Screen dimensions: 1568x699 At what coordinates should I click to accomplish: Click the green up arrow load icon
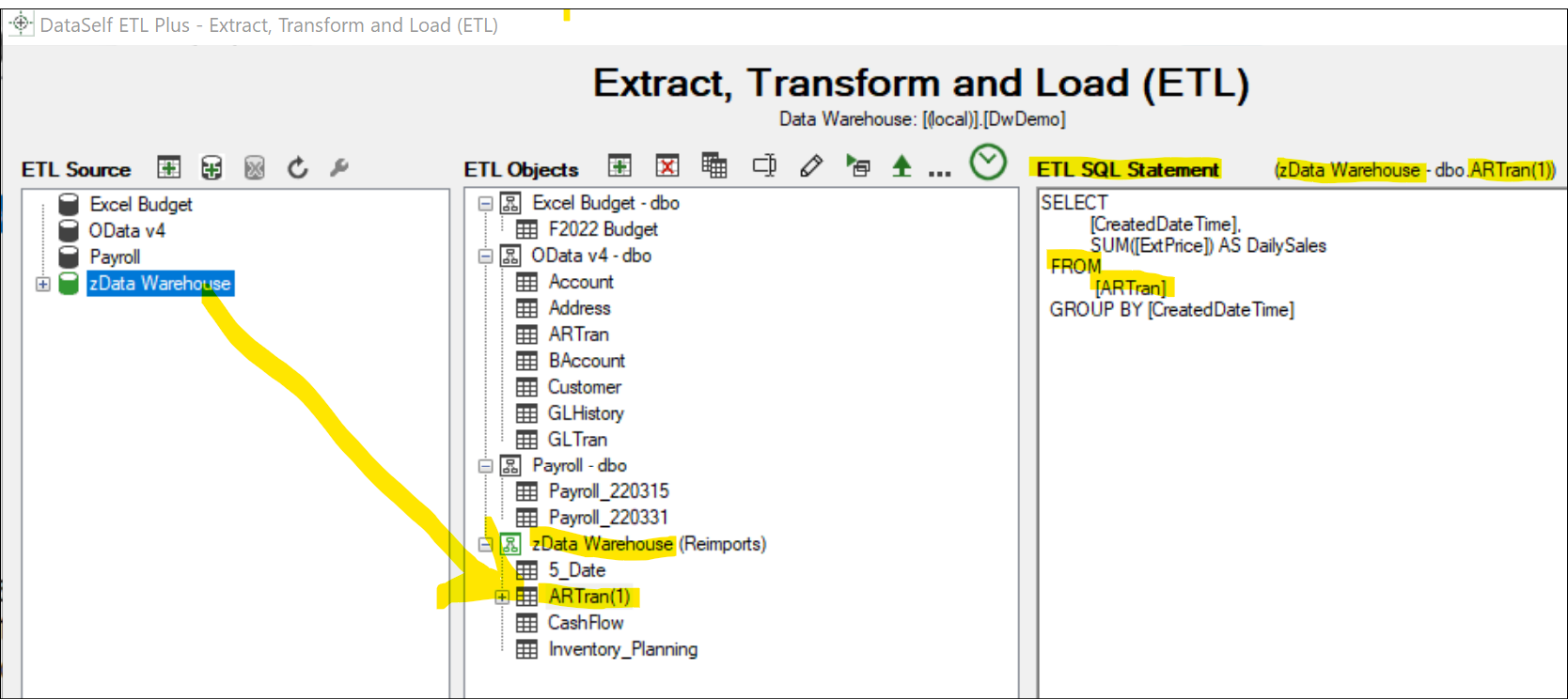tap(902, 166)
